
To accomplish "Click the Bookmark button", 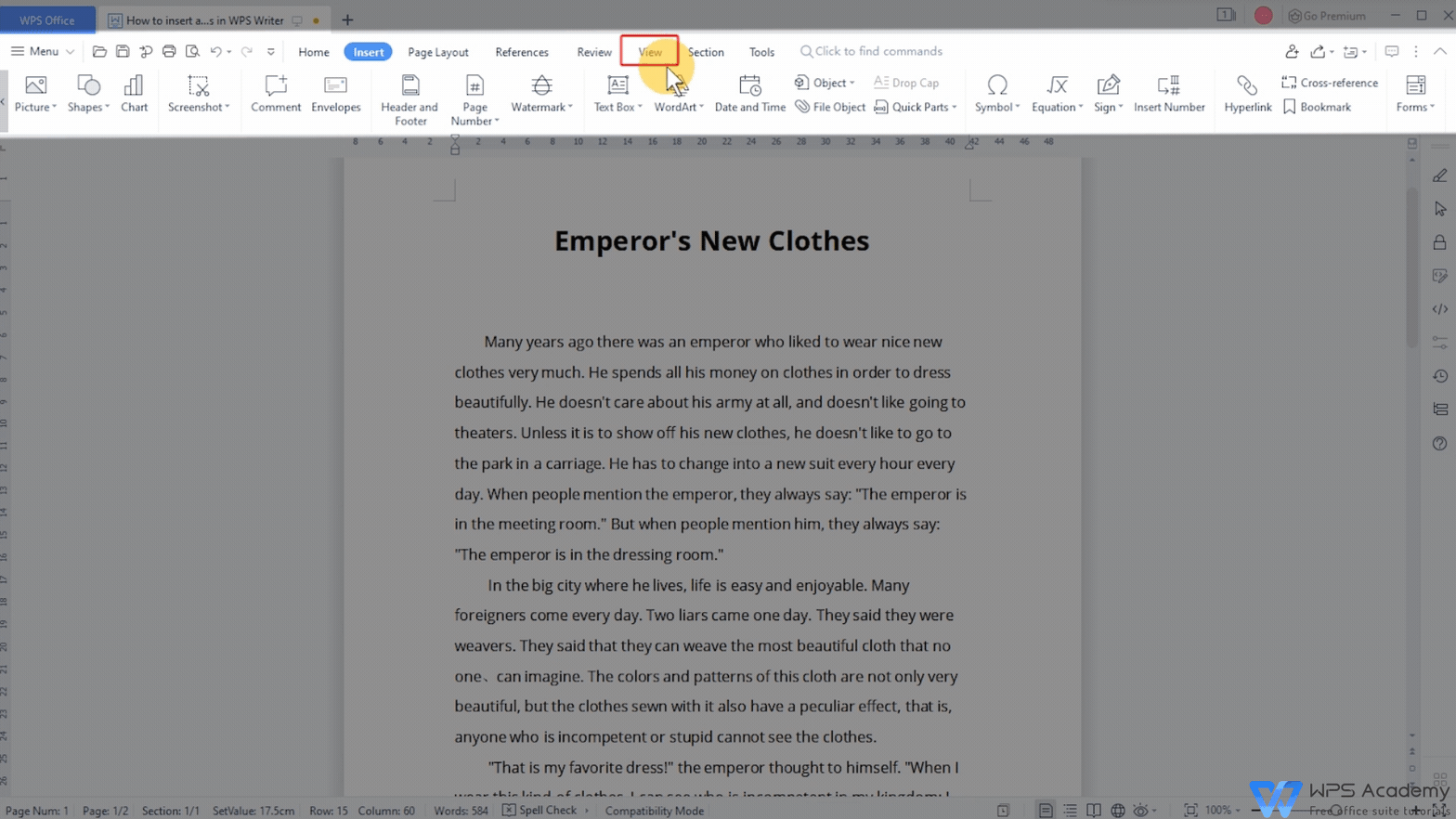I will pos(1317,107).
